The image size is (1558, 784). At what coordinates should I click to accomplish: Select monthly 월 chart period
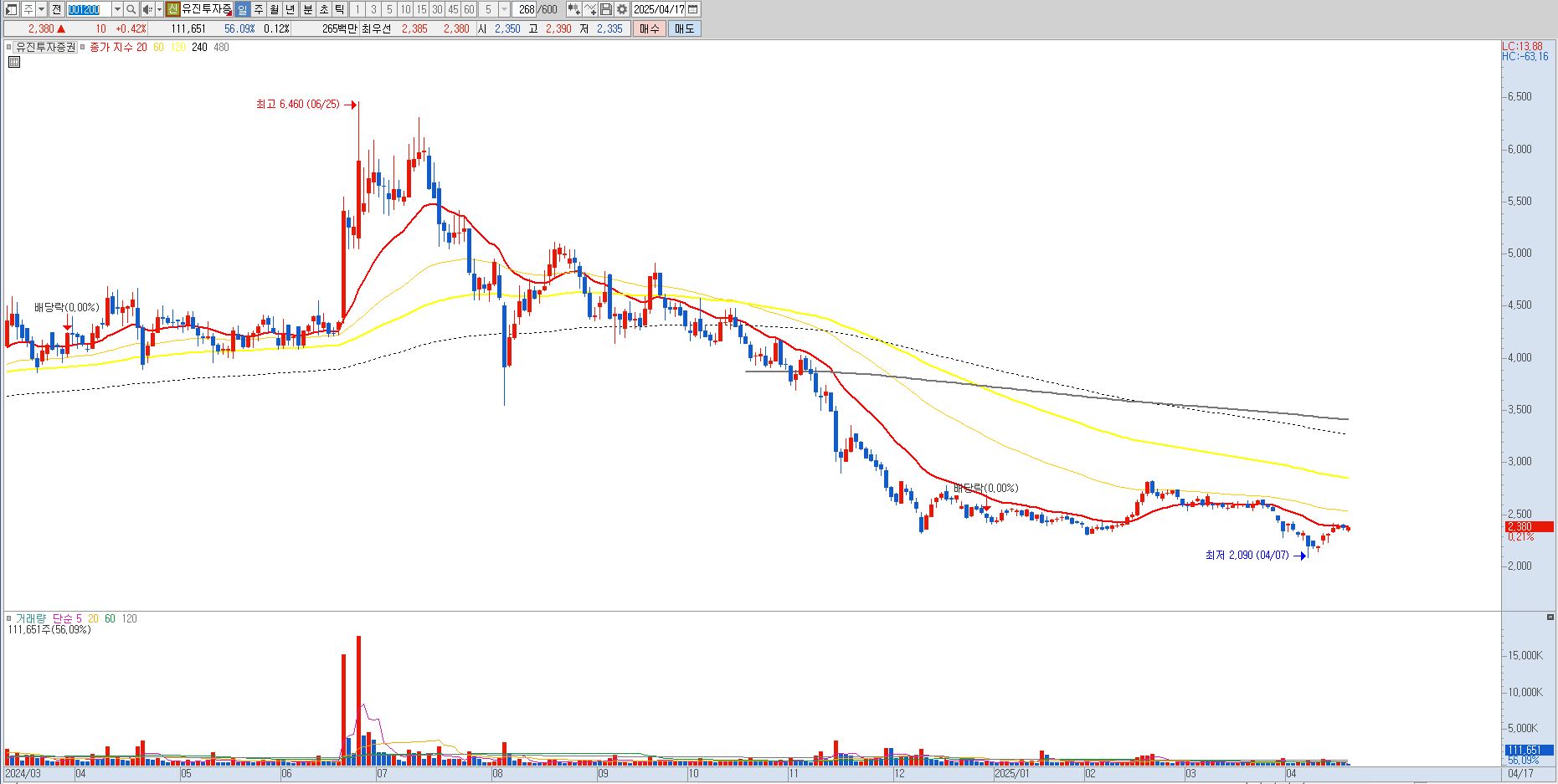[275, 9]
